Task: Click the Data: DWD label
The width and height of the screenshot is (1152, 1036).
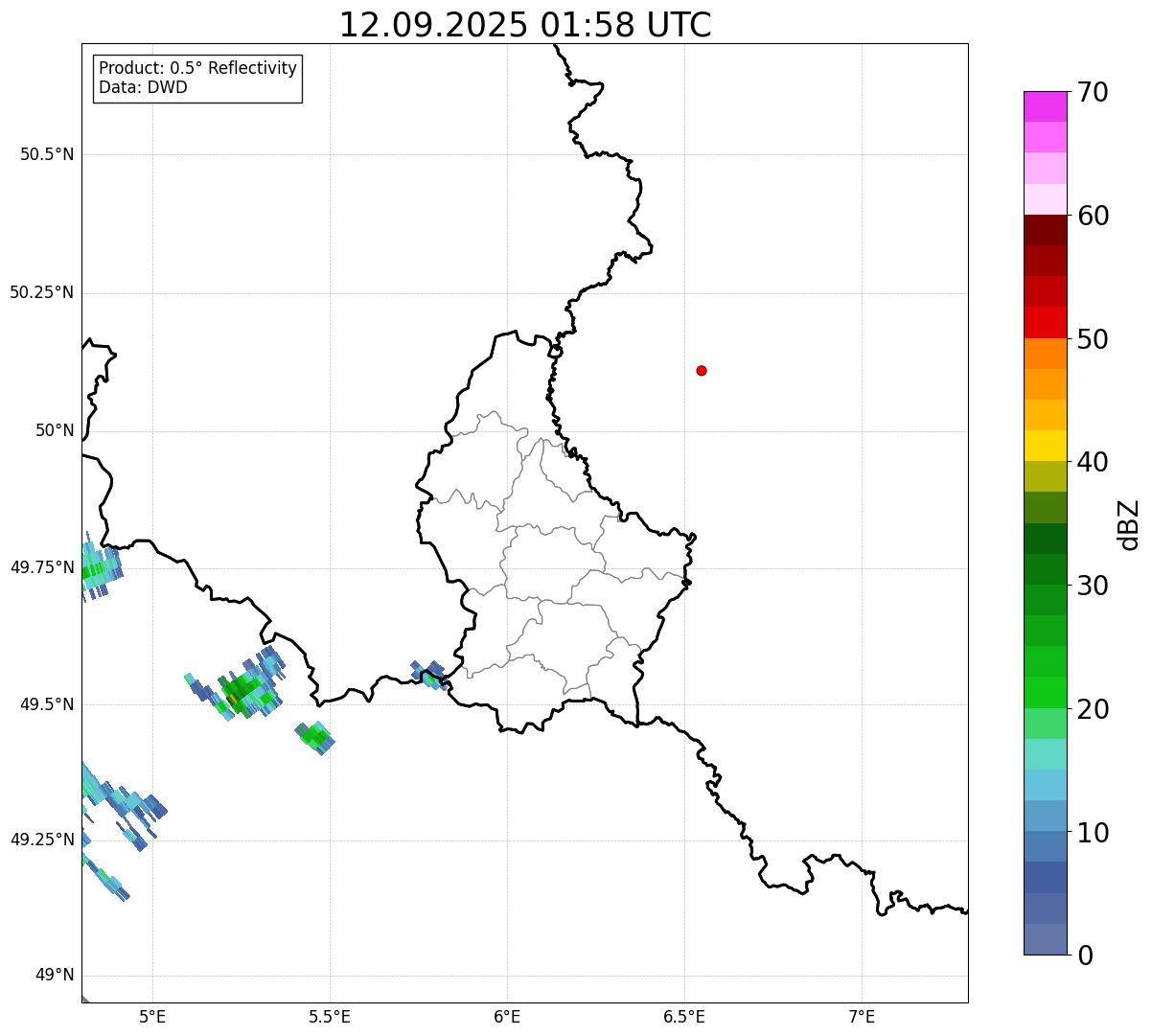Action: click(143, 87)
